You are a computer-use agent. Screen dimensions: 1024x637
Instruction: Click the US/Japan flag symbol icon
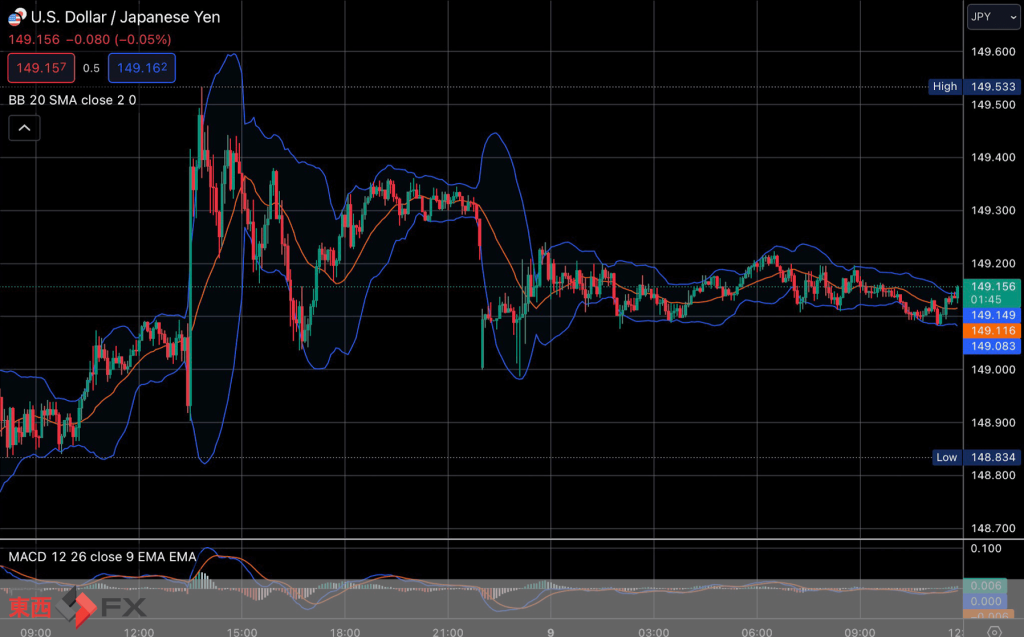pos(17,17)
